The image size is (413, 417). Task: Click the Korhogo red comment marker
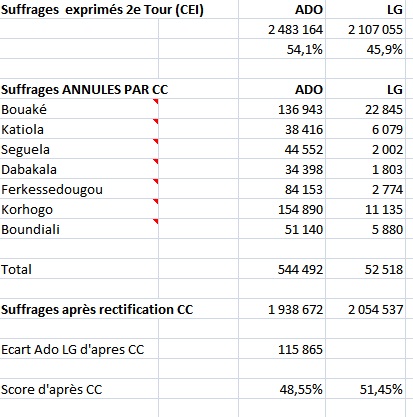pos(155,201)
